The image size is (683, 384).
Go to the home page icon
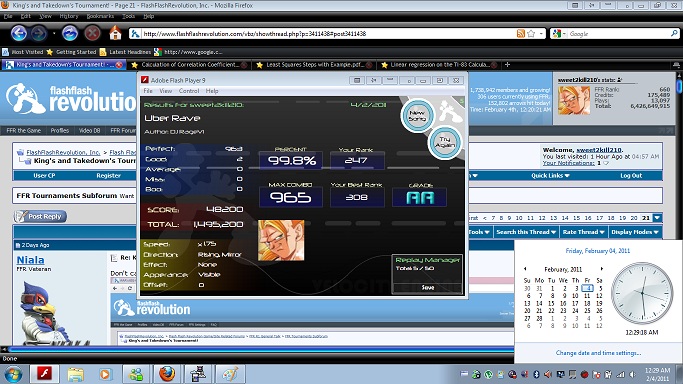[x=115, y=33]
